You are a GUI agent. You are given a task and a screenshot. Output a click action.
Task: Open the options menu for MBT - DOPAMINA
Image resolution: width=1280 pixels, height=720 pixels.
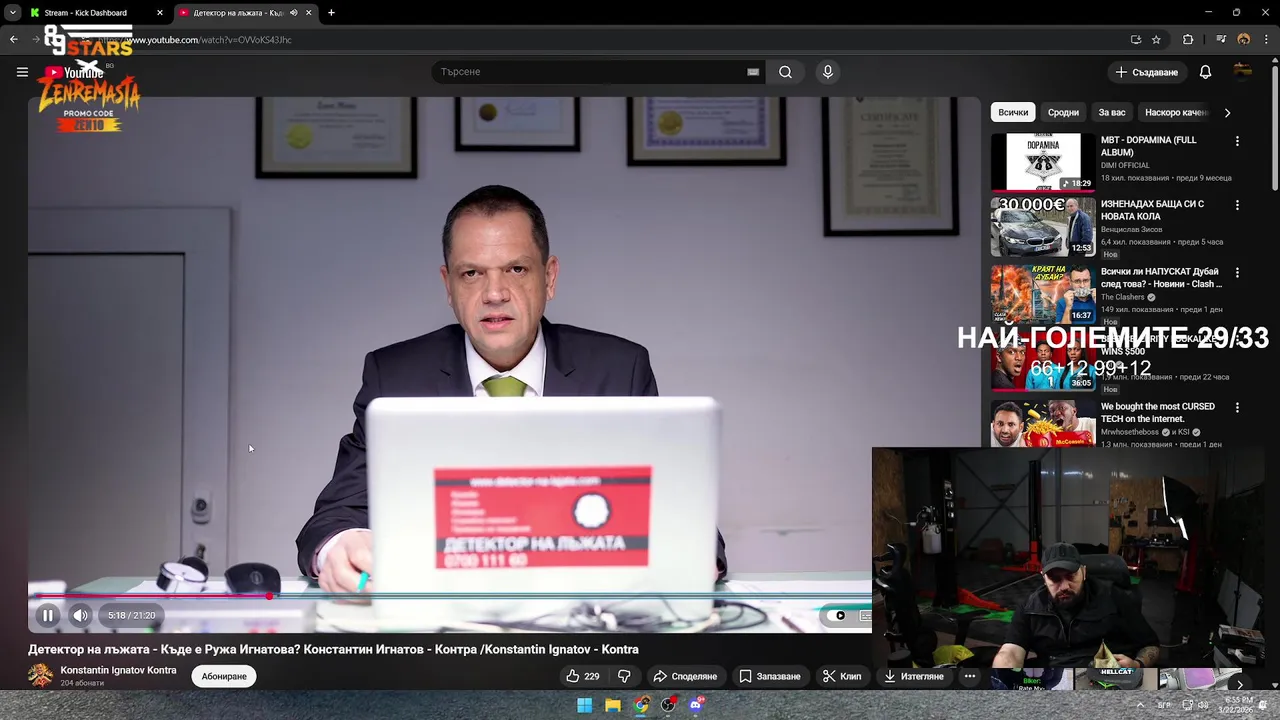pos(1237,141)
